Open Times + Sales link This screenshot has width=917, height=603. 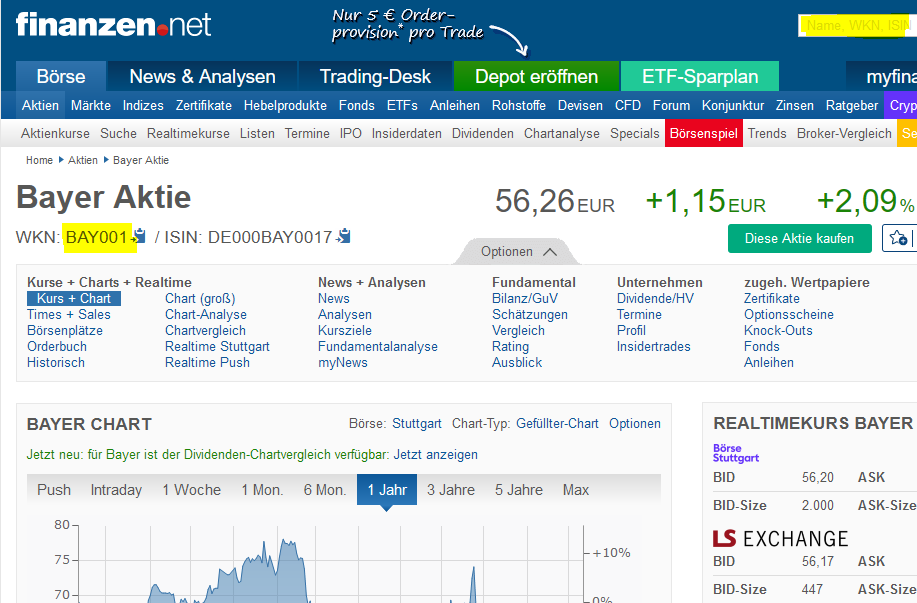tap(68, 314)
